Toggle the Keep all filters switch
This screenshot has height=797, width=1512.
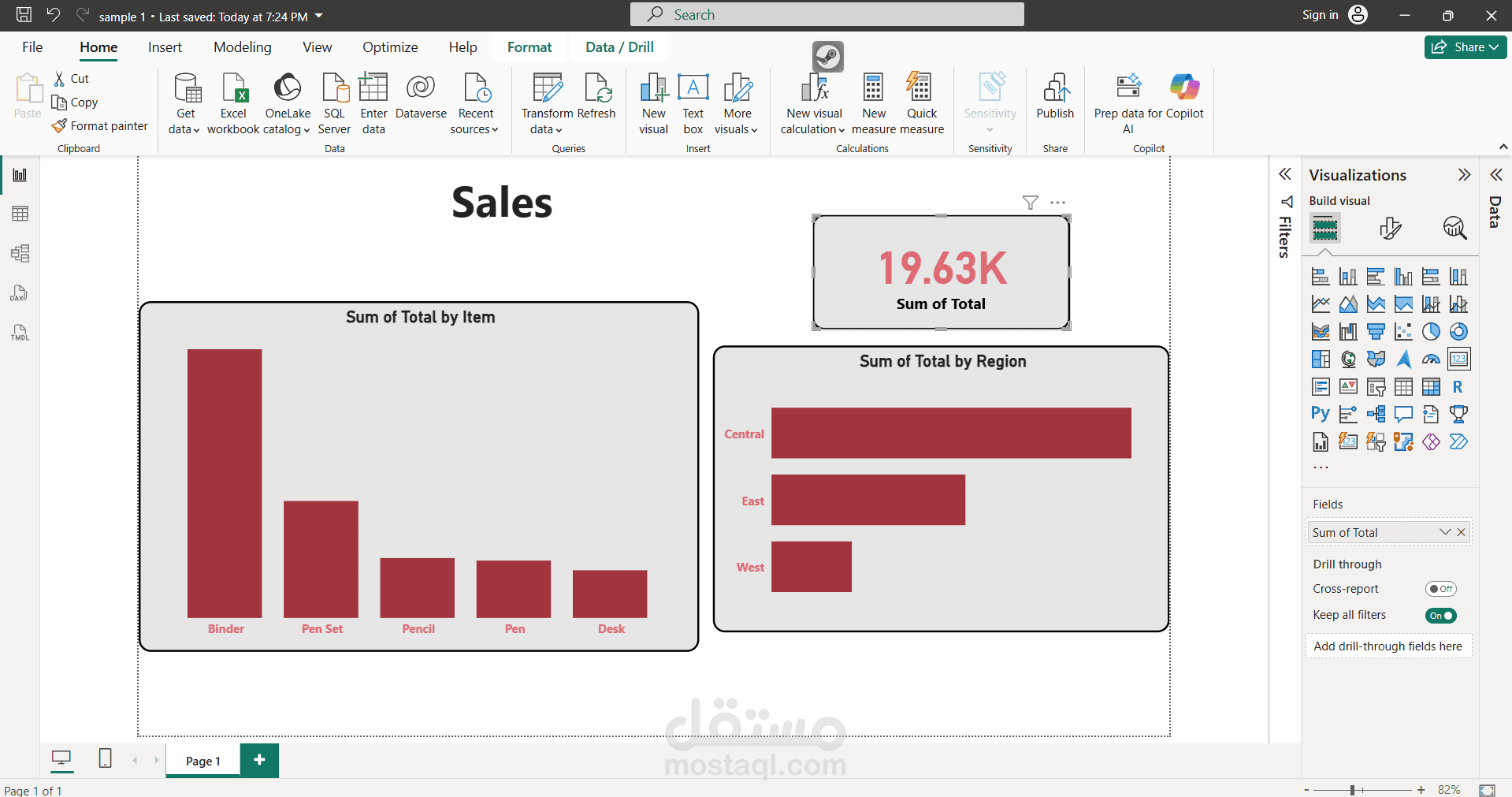point(1441,616)
